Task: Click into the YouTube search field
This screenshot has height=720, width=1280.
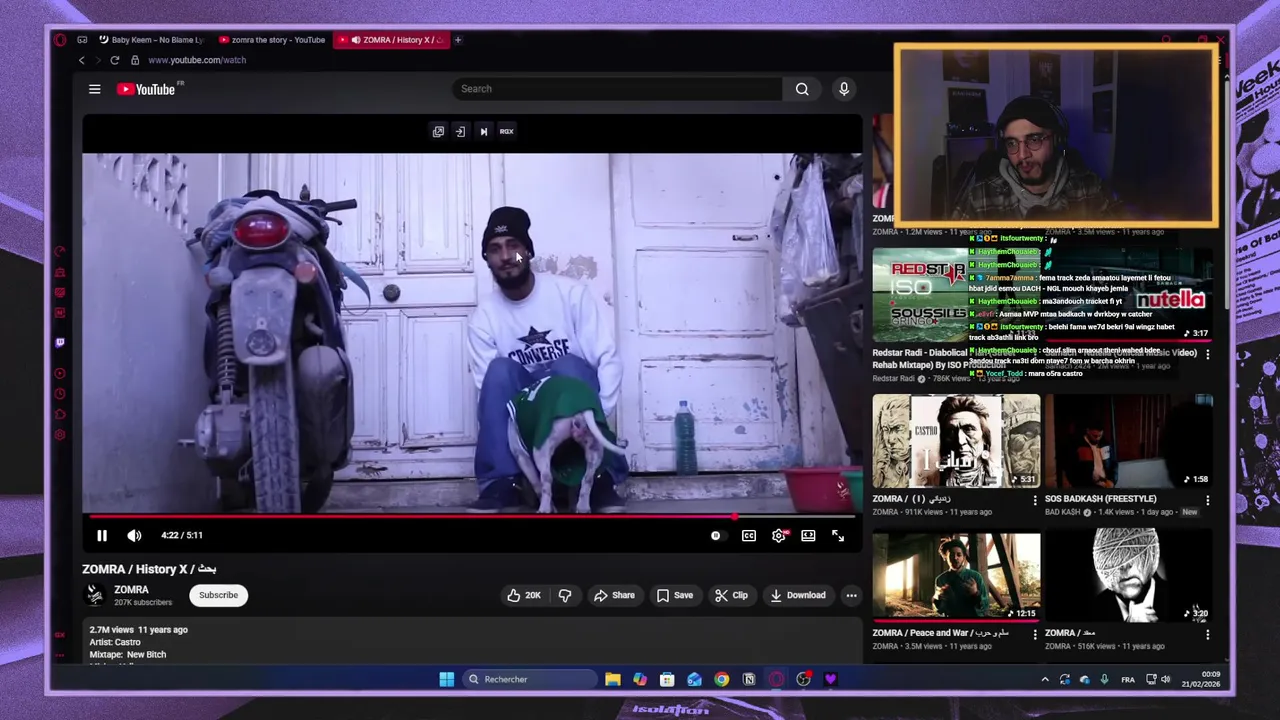Action: pyautogui.click(x=616, y=89)
